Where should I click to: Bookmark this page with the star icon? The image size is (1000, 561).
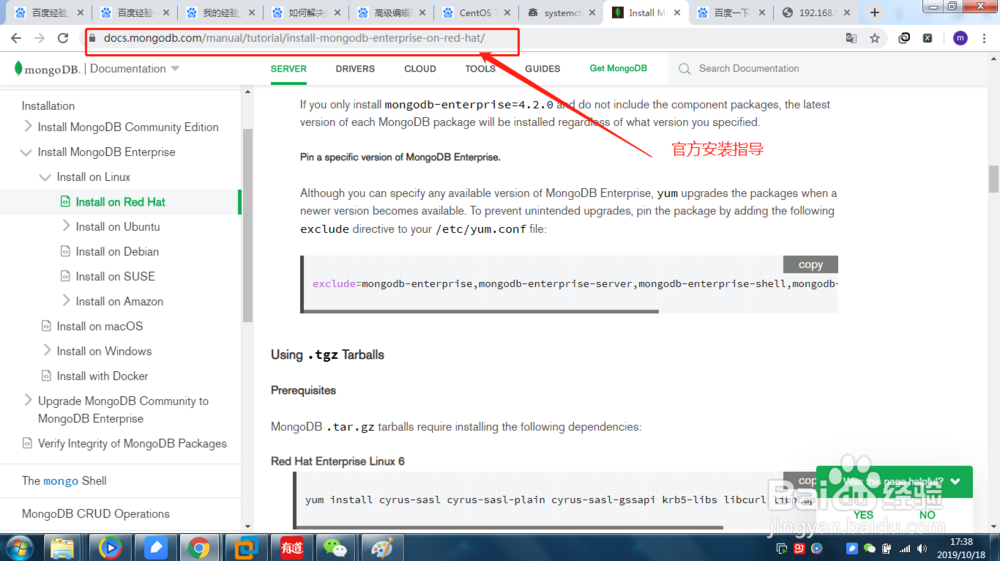[x=875, y=38]
